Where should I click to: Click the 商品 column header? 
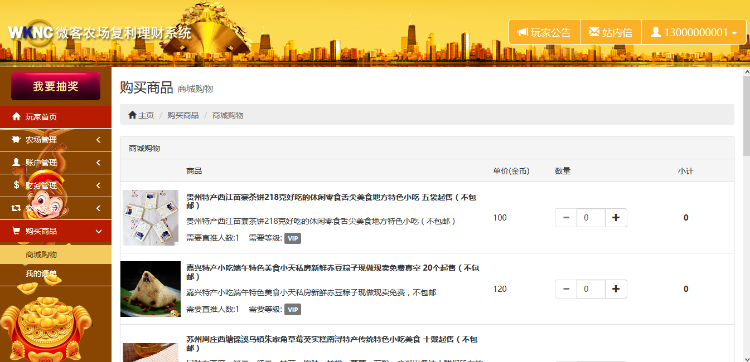[194, 171]
